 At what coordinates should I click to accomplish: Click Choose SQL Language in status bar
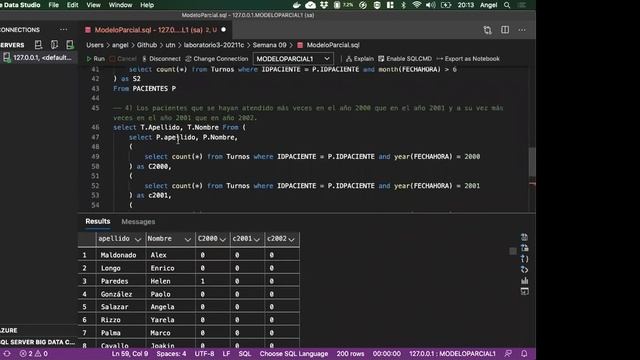pyautogui.click(x=294, y=353)
